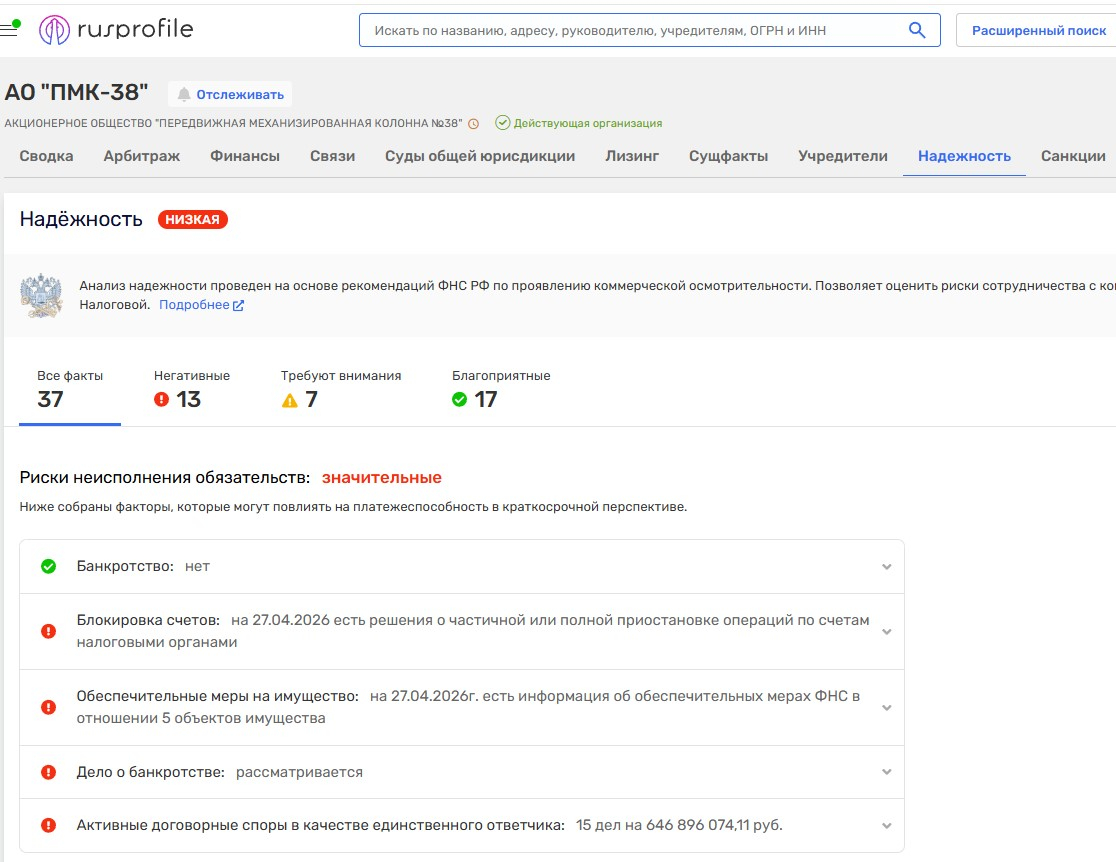The image size is (1116, 862).
Task: Open the Финансы tab
Action: (245, 156)
